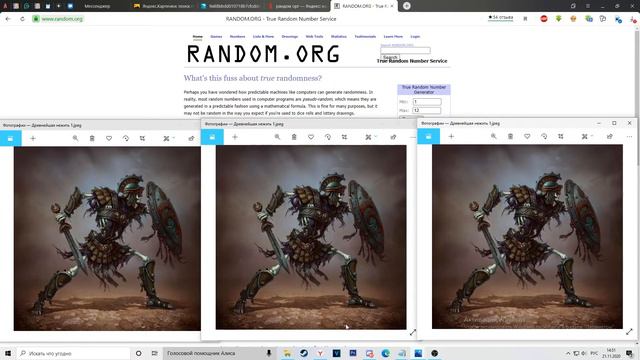Zoom the image in middle Photos window
This screenshot has height=360, width=640.
(278, 137)
